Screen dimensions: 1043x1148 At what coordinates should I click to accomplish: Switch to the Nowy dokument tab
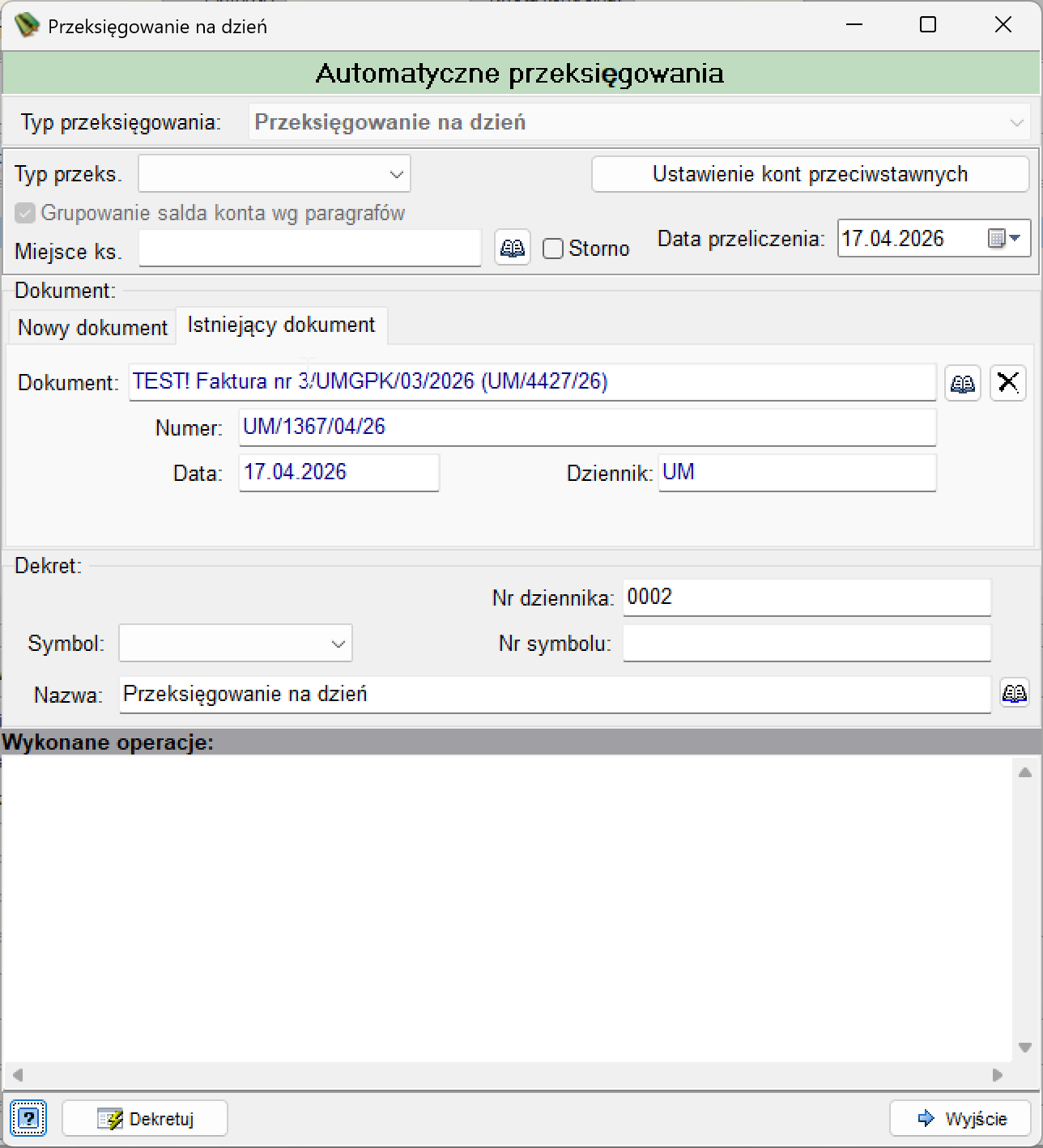(92, 327)
